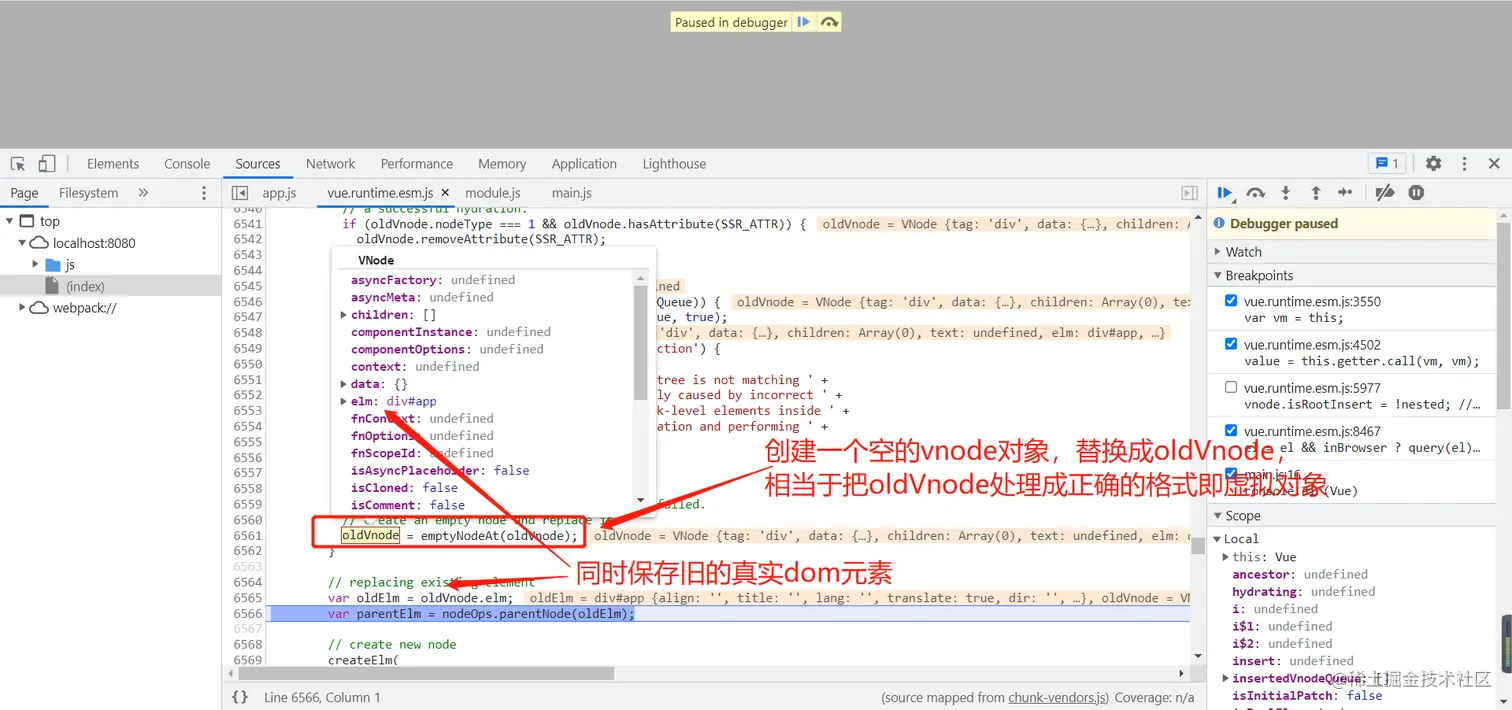Pretty print the source file
The width and height of the screenshot is (1512, 710).
tap(240, 697)
